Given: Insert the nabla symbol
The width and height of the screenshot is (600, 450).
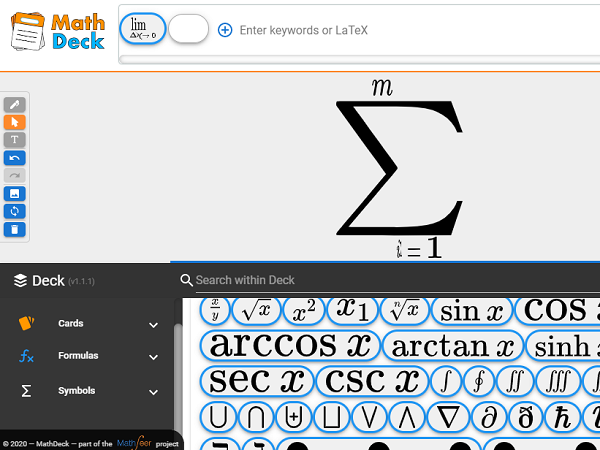Looking at the screenshot, I should [448, 417].
